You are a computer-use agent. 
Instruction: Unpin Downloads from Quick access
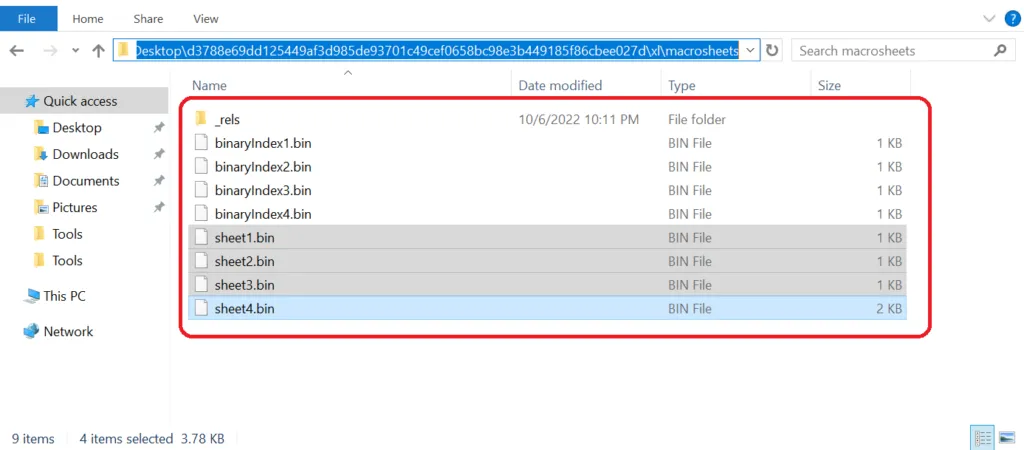(x=159, y=154)
